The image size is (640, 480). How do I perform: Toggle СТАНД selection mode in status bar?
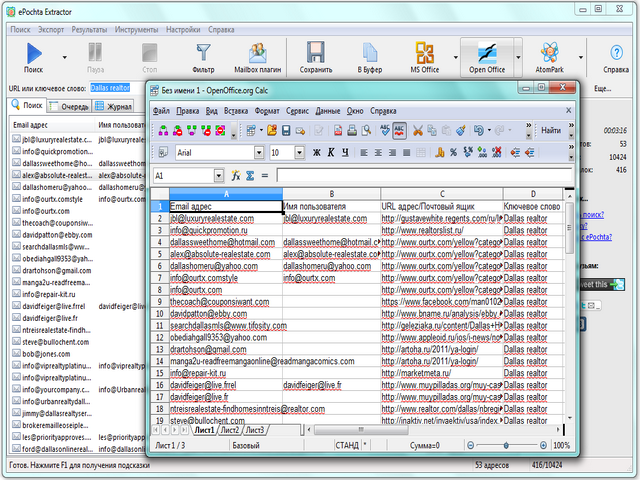[x=347, y=445]
